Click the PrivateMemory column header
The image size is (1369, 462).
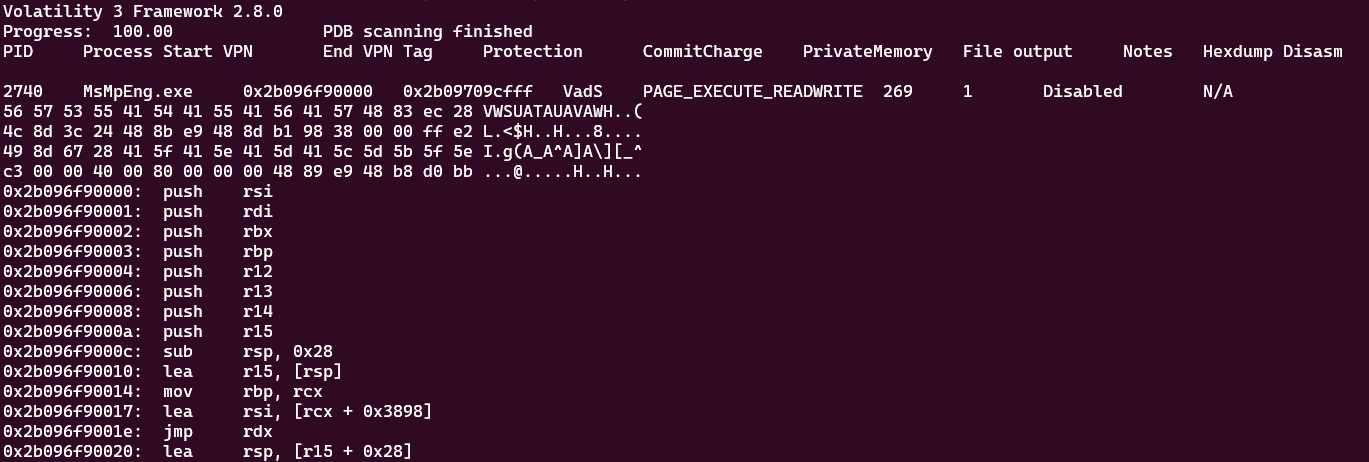click(867, 51)
